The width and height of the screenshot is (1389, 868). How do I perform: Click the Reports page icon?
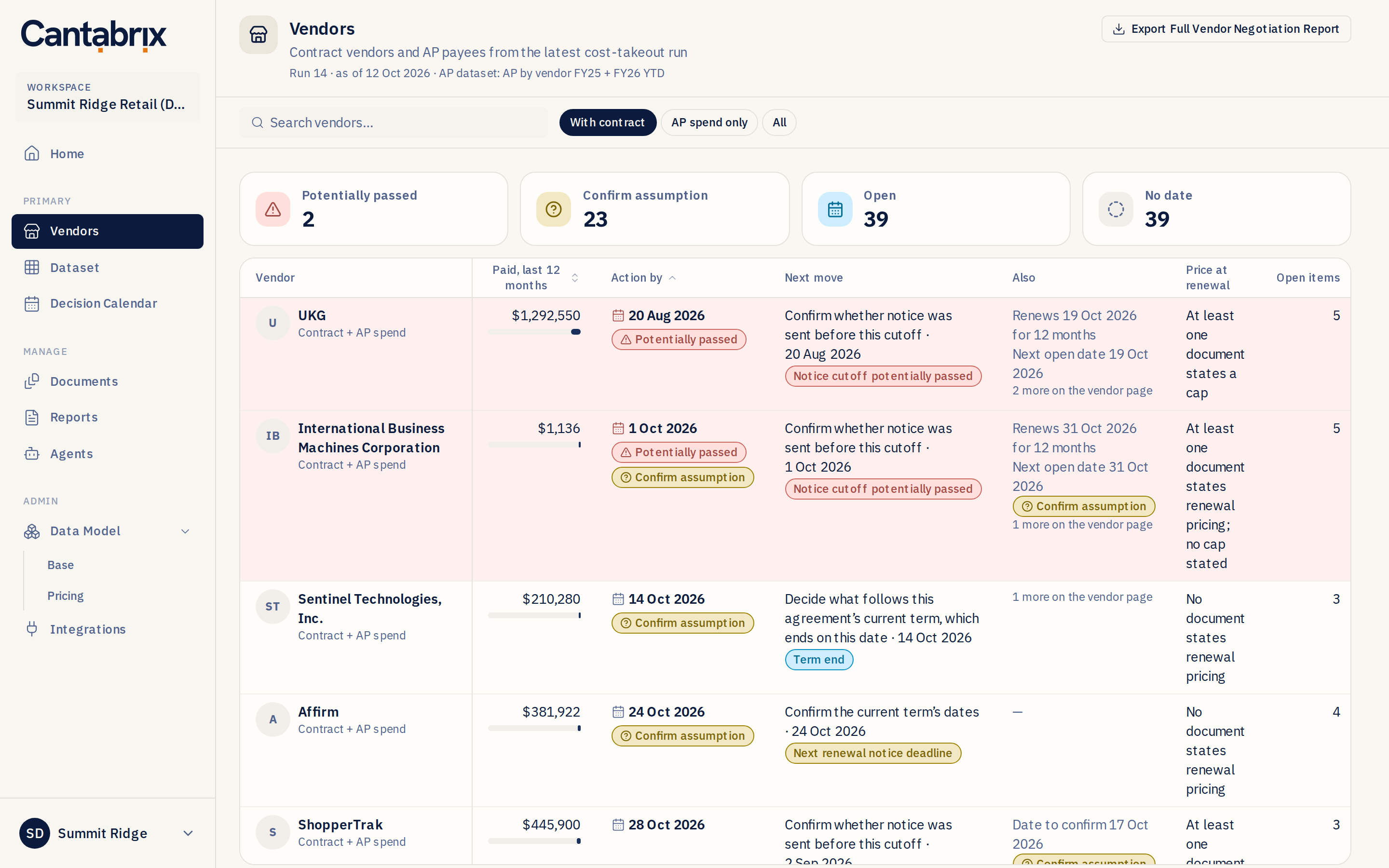[x=31, y=417]
